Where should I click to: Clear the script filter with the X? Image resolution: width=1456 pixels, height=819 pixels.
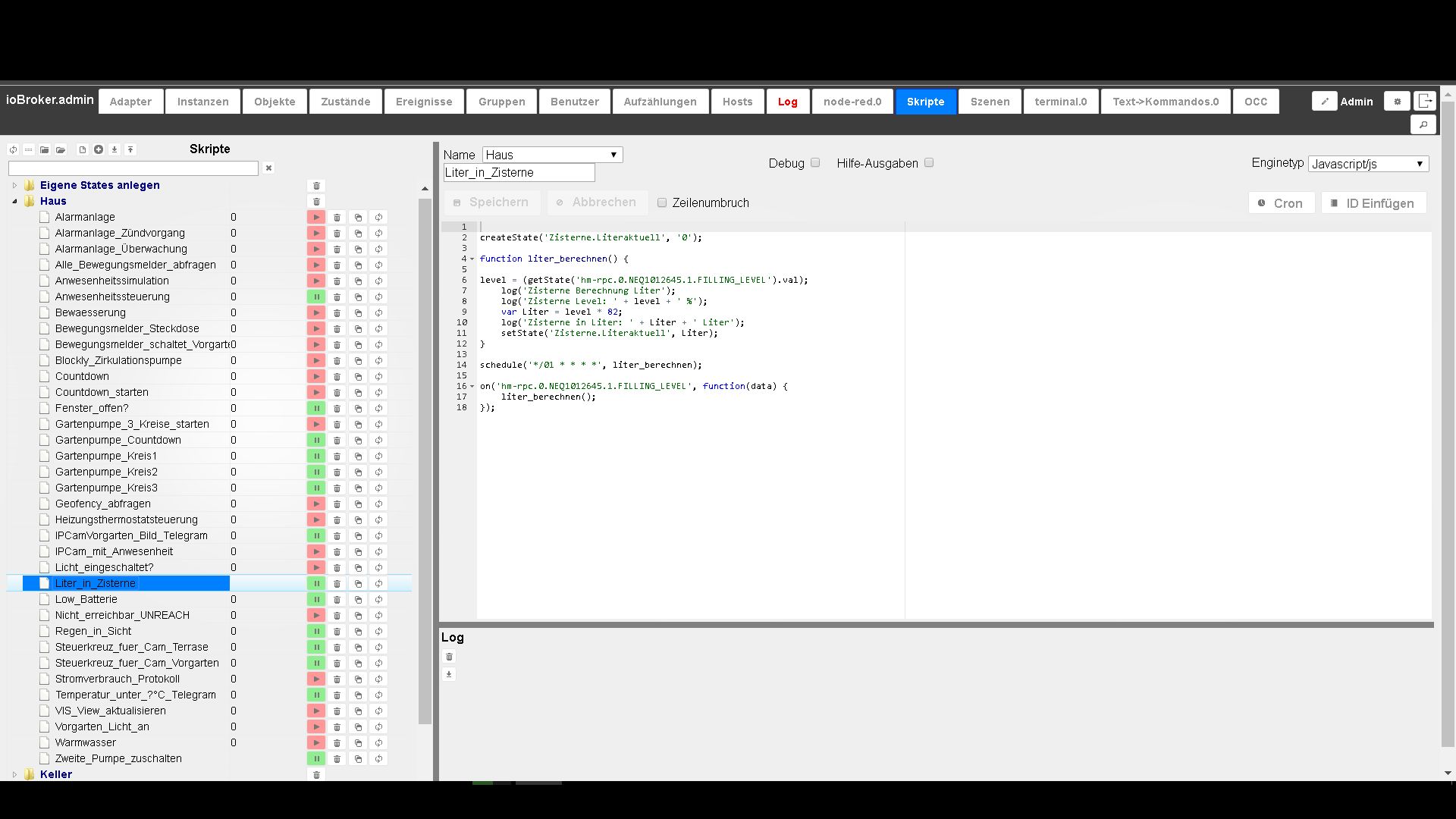(268, 168)
